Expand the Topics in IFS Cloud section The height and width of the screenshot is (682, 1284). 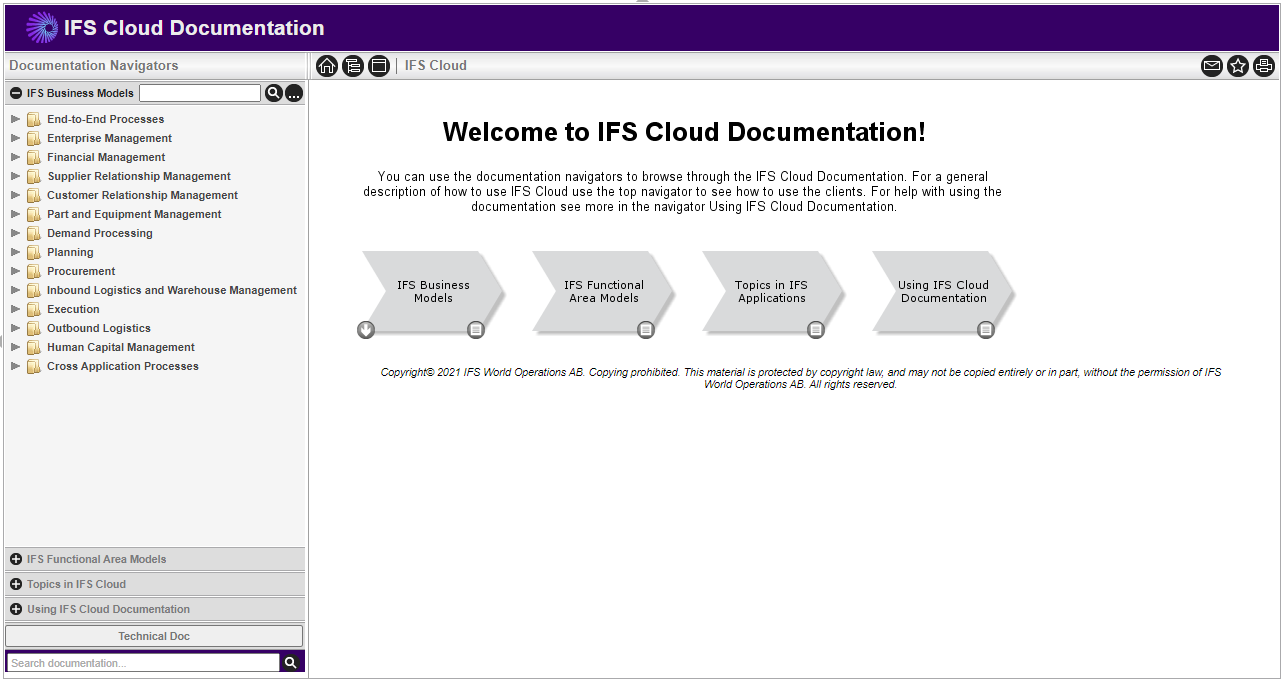click(16, 584)
